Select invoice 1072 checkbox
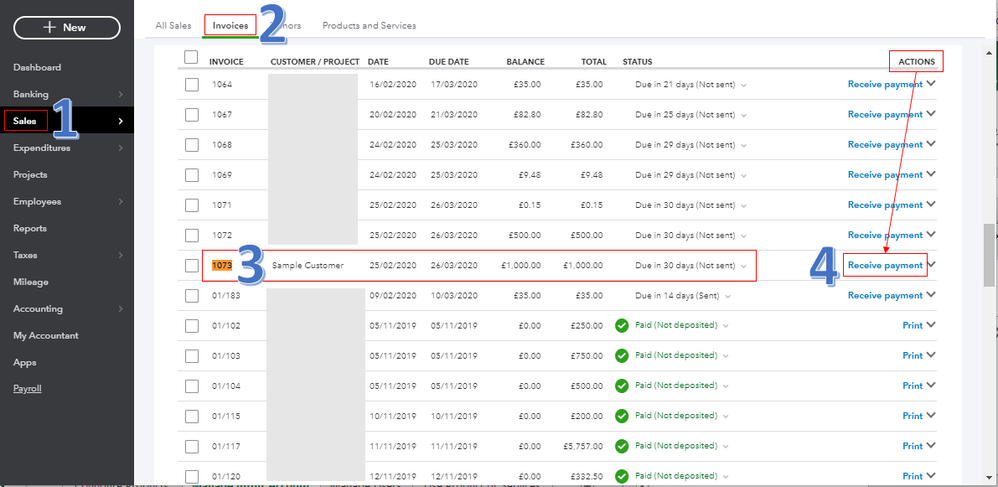998x487 pixels. tap(192, 235)
